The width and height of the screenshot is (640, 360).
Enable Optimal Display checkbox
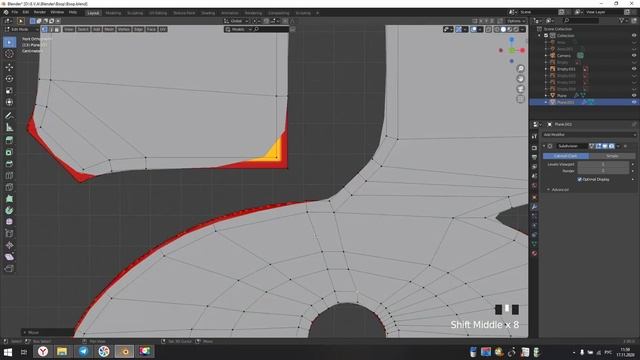pos(580,179)
